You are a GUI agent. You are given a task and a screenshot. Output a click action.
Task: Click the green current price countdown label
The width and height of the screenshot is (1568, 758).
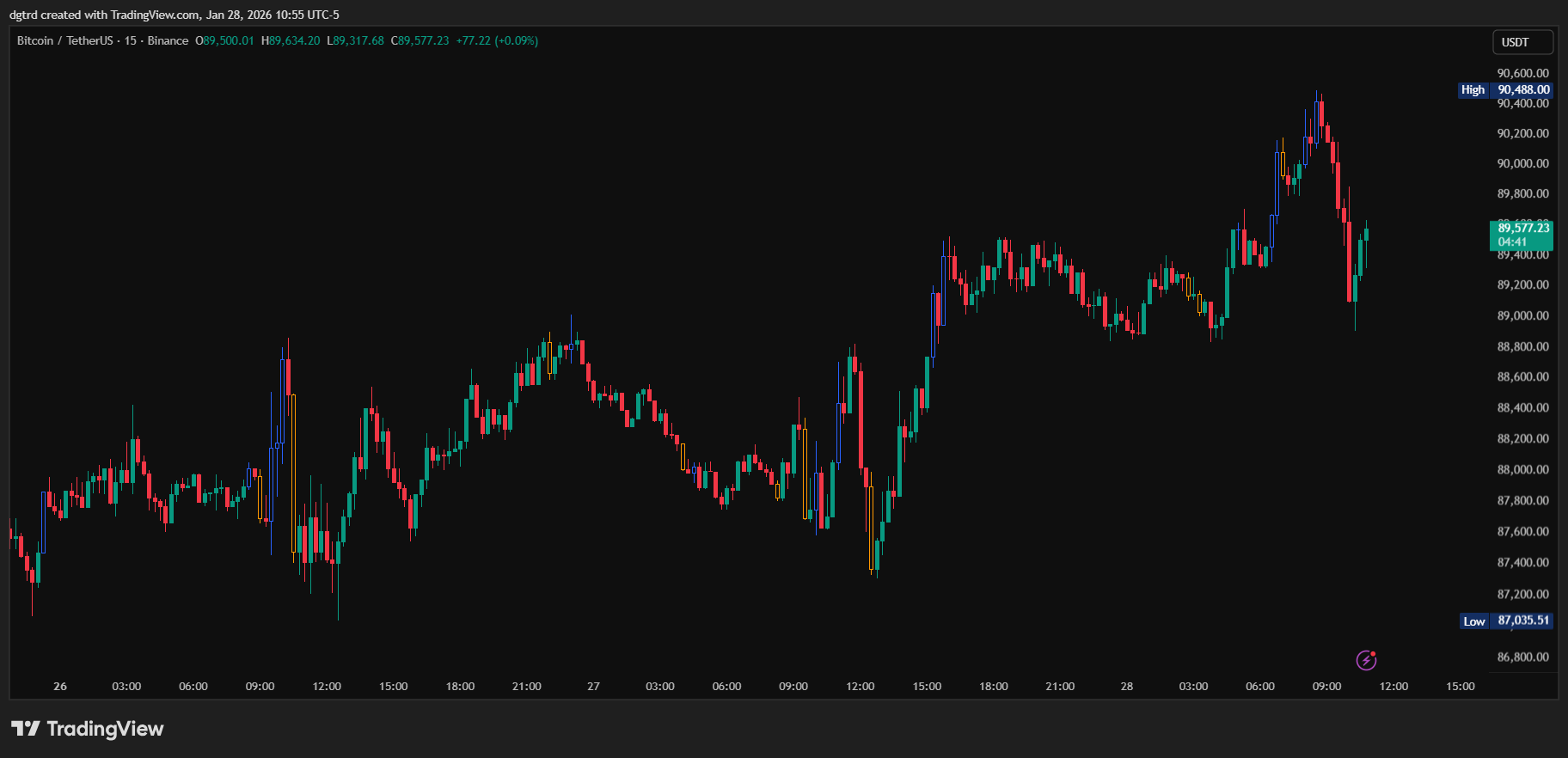click(1522, 235)
